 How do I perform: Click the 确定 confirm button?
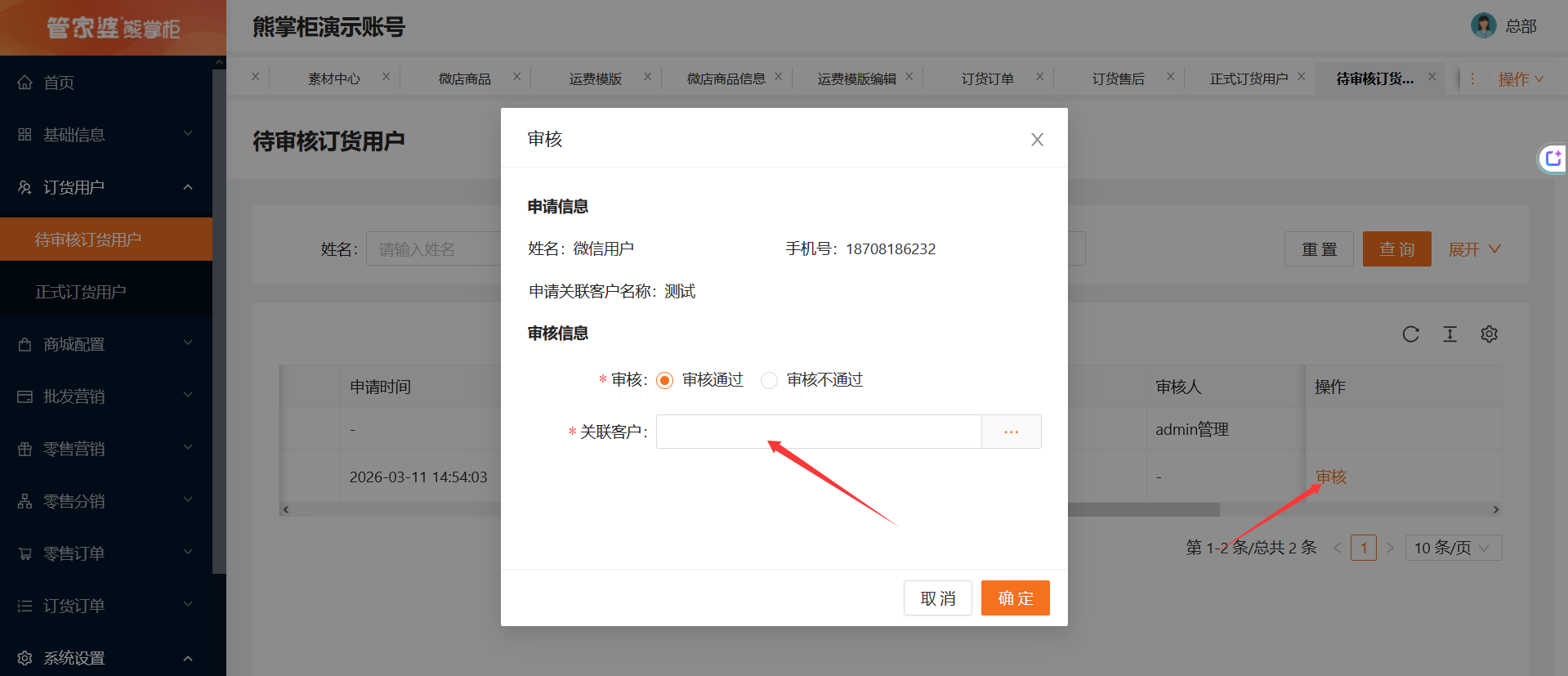pyautogui.click(x=1015, y=598)
